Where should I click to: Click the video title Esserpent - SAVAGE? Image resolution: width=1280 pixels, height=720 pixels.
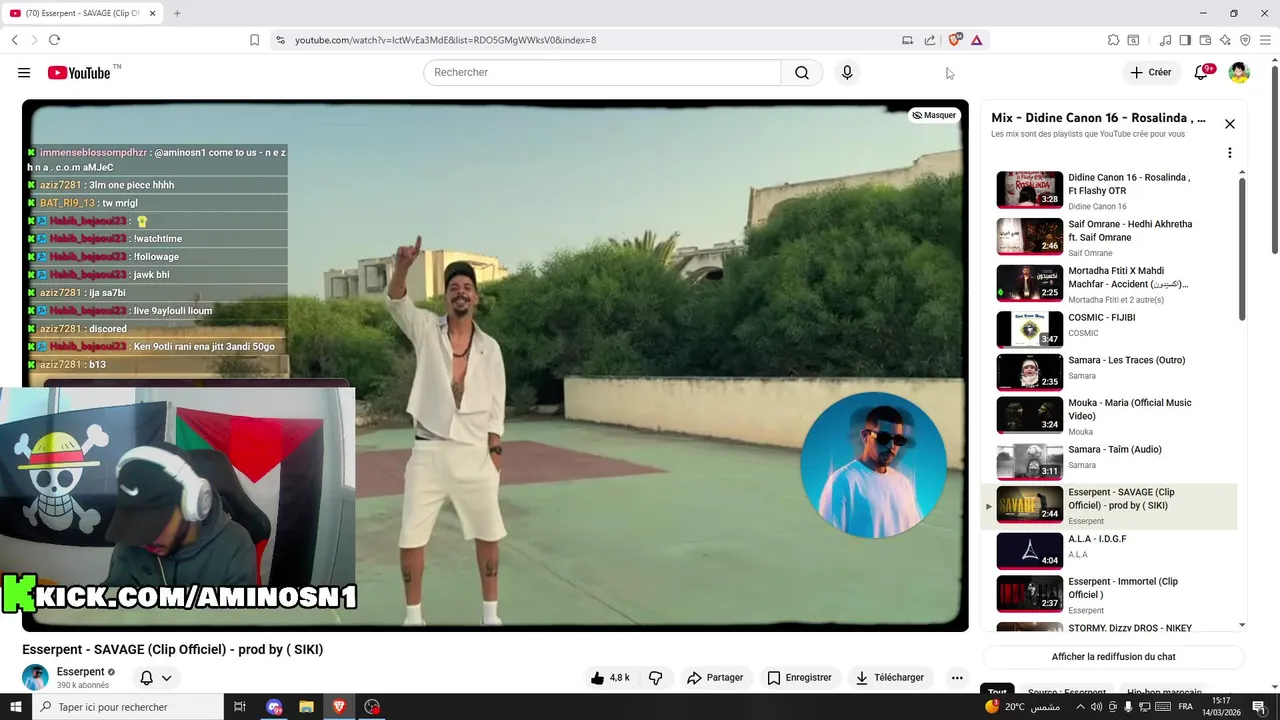click(172, 650)
